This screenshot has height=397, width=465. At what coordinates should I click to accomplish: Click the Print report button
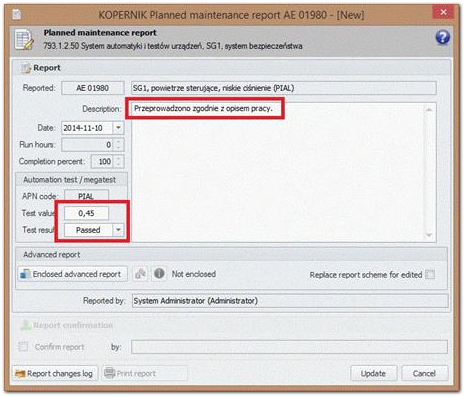pos(145,373)
